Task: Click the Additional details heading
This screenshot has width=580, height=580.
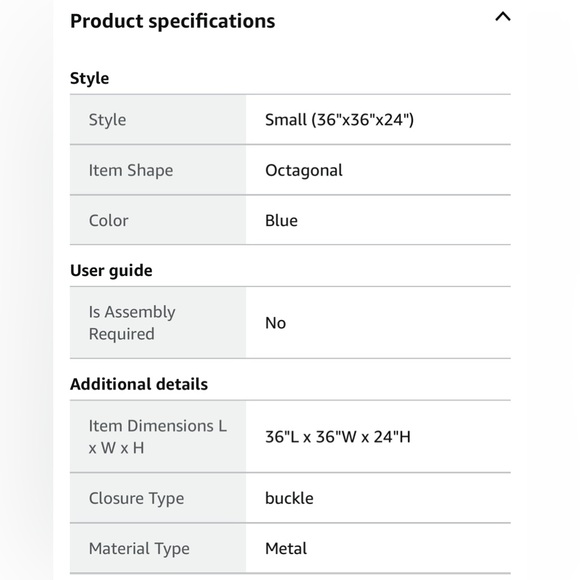Action: (x=139, y=384)
